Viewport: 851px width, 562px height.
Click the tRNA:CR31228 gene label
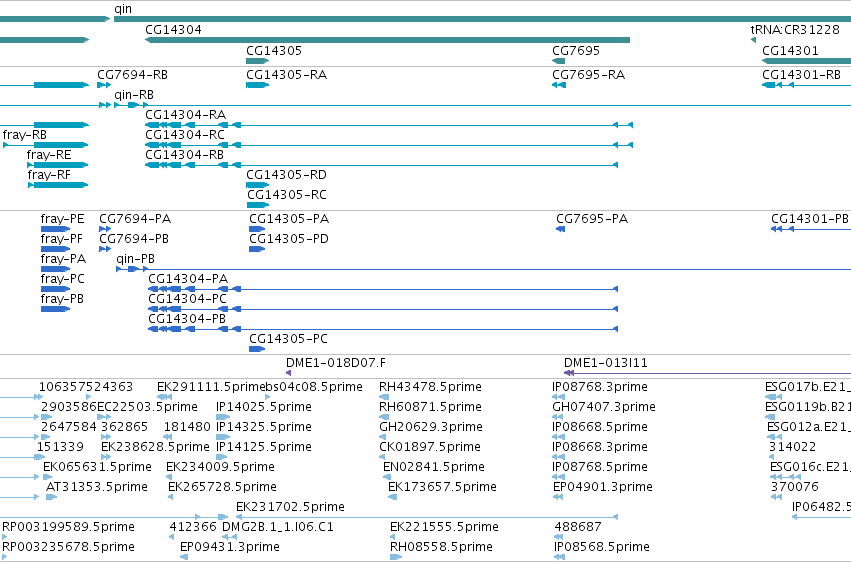click(x=795, y=29)
